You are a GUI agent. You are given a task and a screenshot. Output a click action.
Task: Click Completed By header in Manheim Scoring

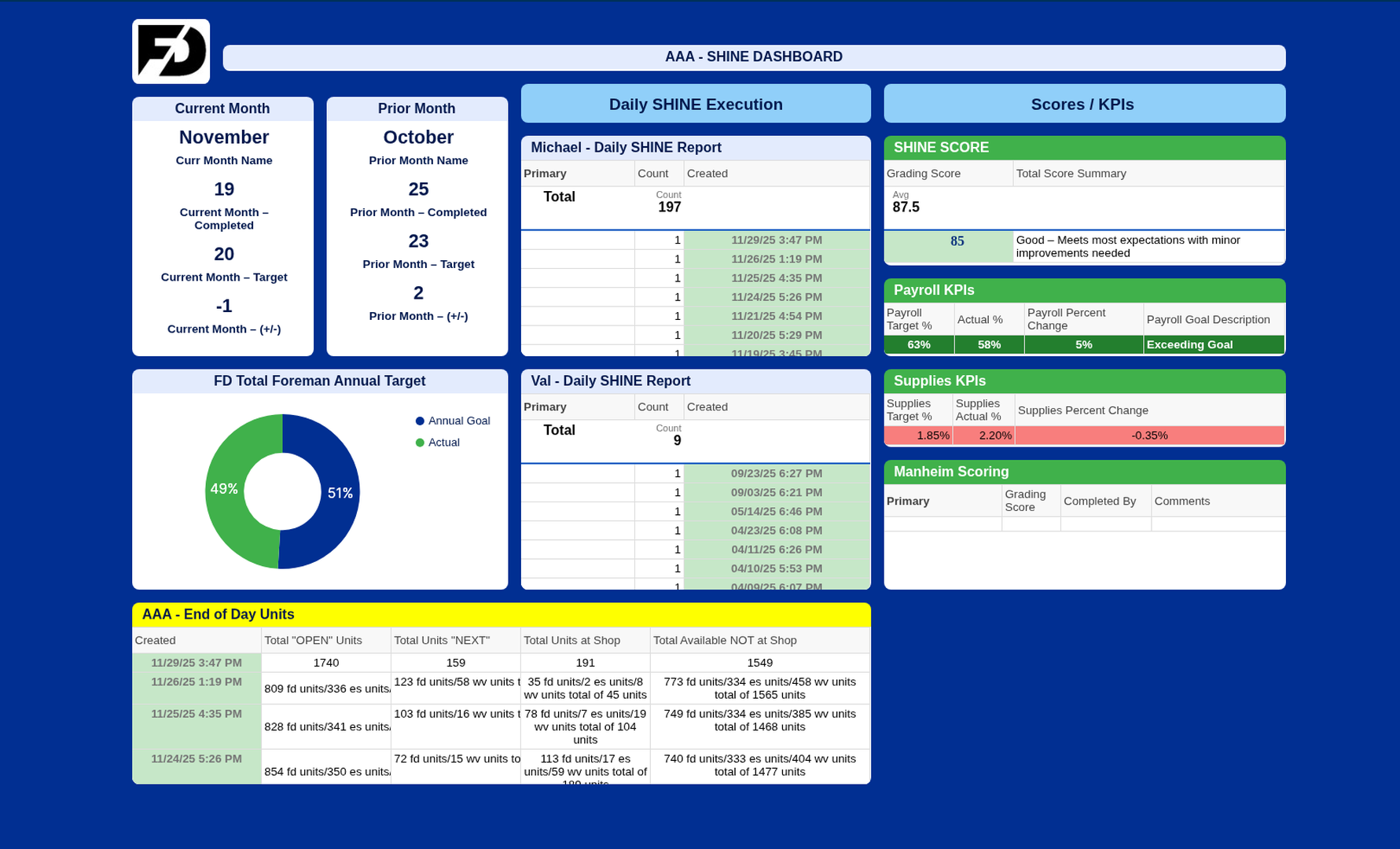[x=1099, y=502]
